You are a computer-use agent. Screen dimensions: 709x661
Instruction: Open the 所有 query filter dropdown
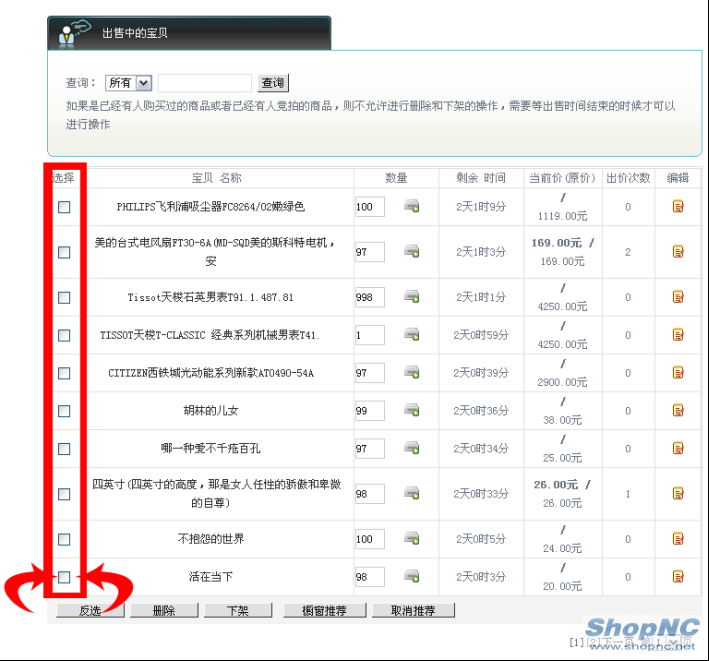(x=129, y=83)
